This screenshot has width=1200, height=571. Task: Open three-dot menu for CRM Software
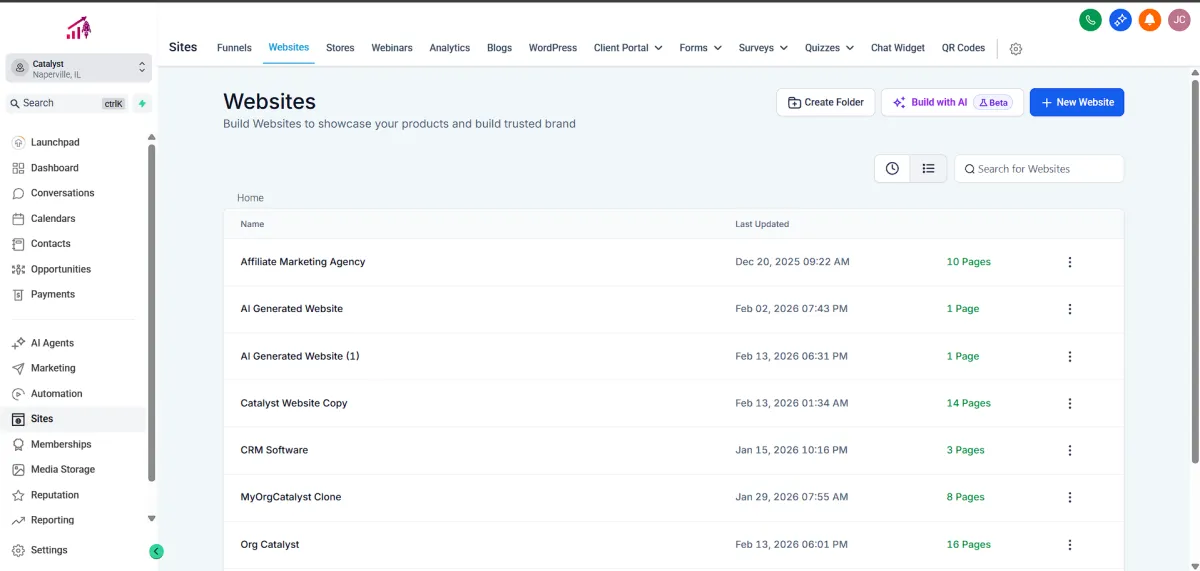(1069, 450)
